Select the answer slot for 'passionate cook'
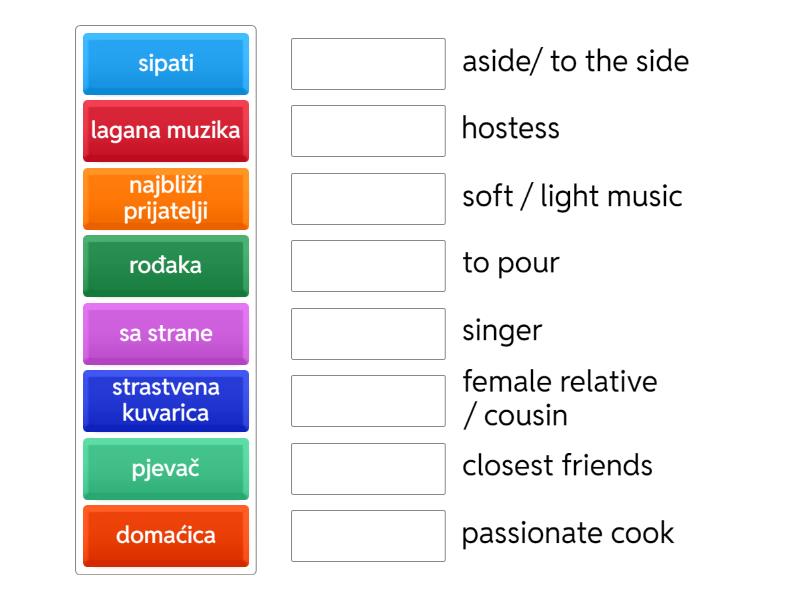Viewport: 800px width, 600px height. pos(368,535)
